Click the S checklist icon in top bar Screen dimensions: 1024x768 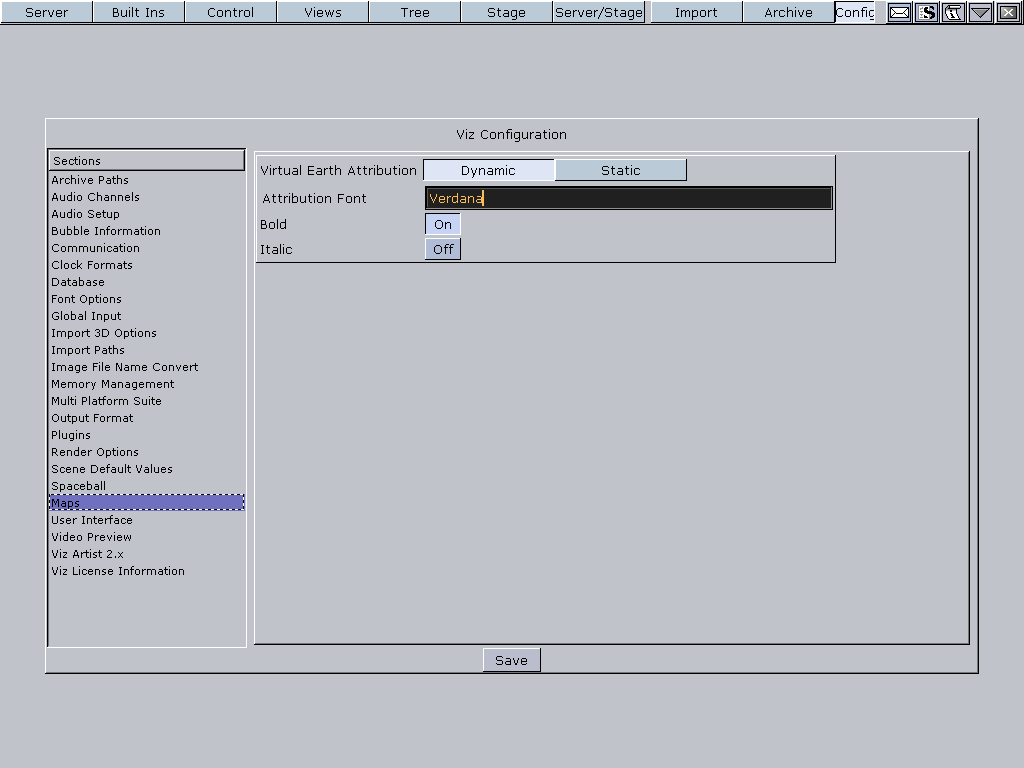click(927, 13)
